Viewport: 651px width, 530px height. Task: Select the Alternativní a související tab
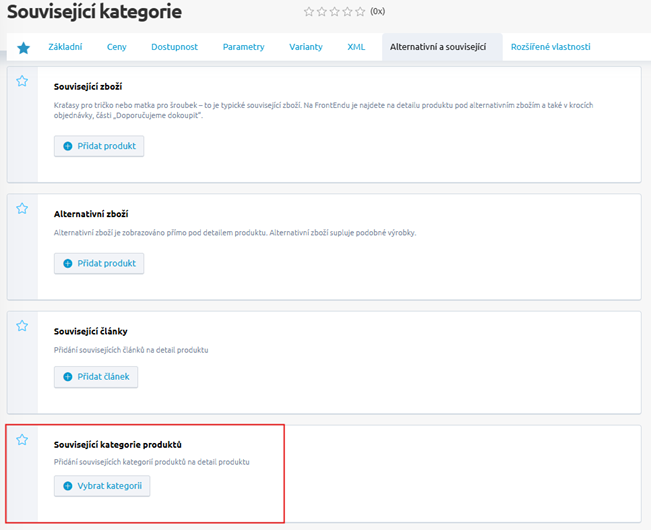coord(438,47)
